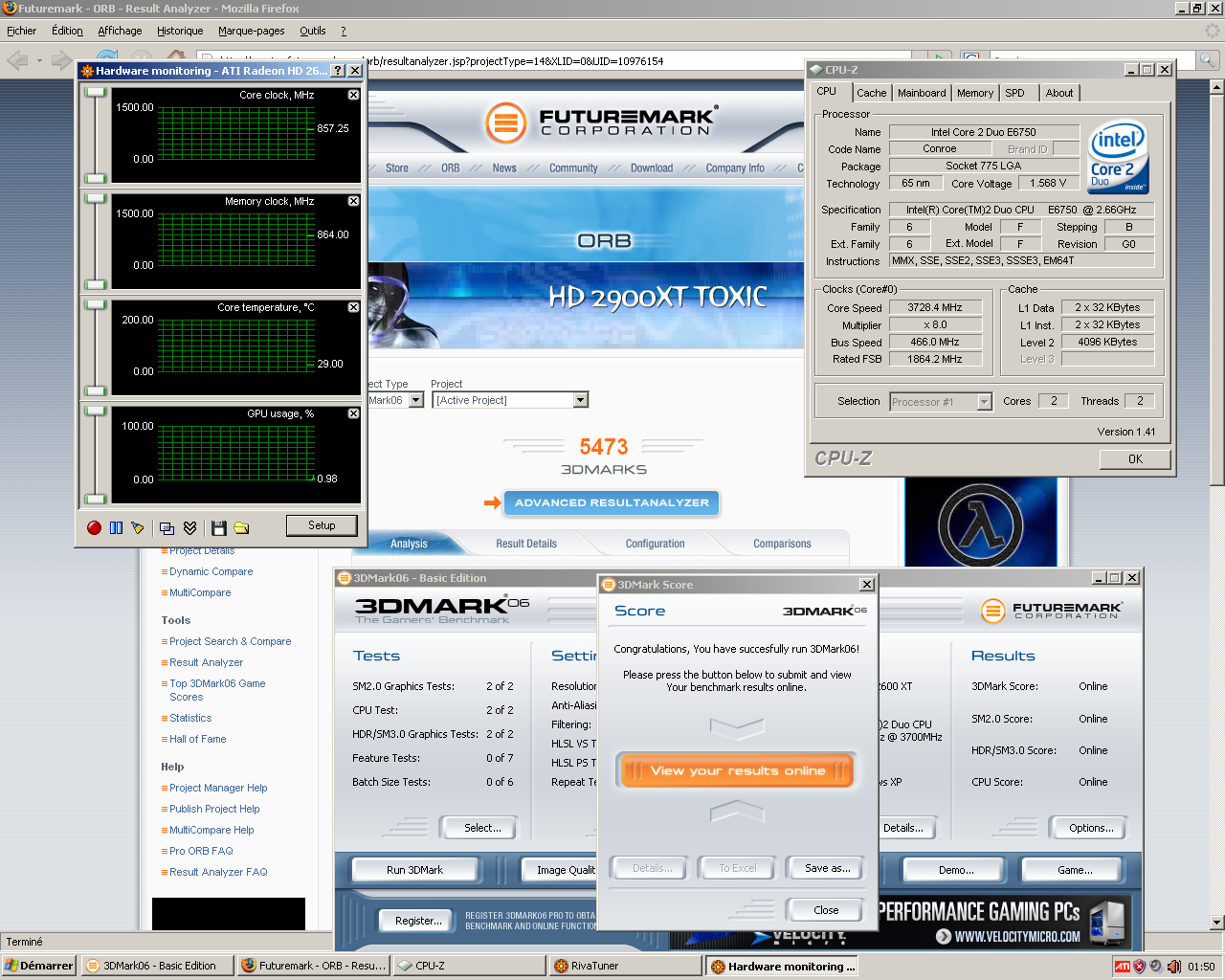This screenshot has height=980, width=1225.
Task: Switch to the About tab in CPU-Z
Action: point(1059,93)
